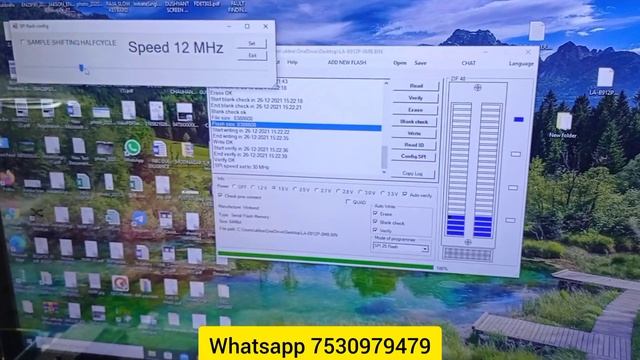Click the log scrollbar down arrow
The width and height of the screenshot is (640, 360).
click(384, 173)
